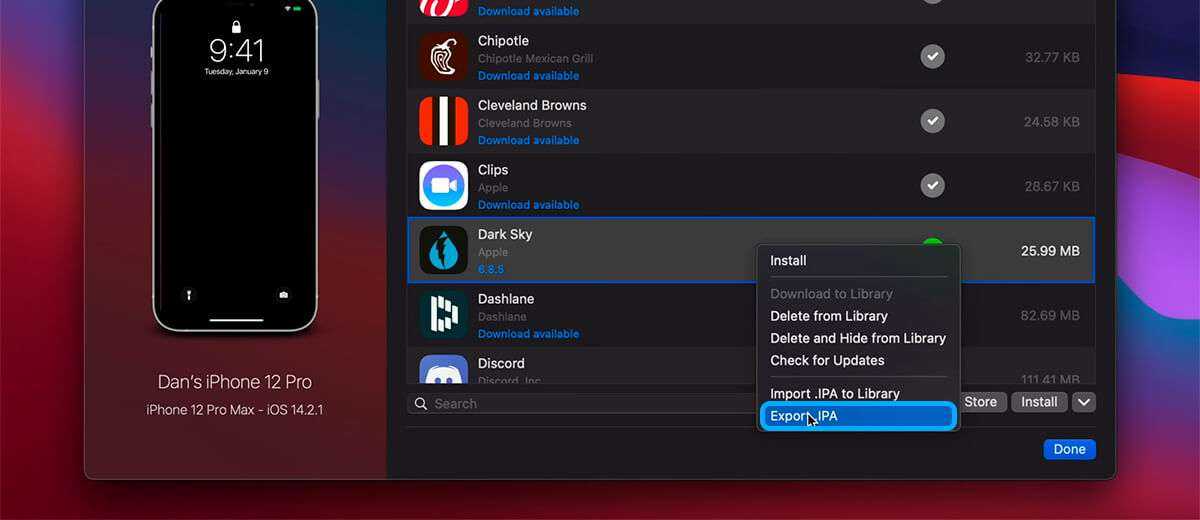
Task: Click the Chipotle app icon
Action: pos(443,57)
